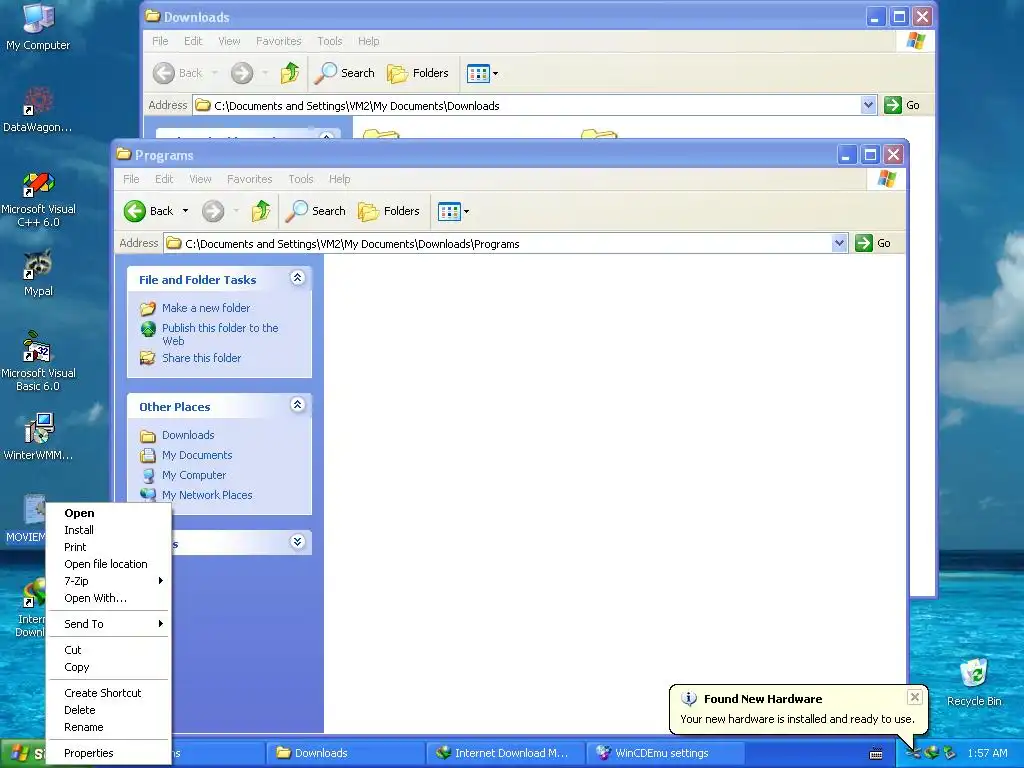This screenshot has height=768, width=1024.
Task: Go up one folder level in Programs window
Action: (261, 211)
